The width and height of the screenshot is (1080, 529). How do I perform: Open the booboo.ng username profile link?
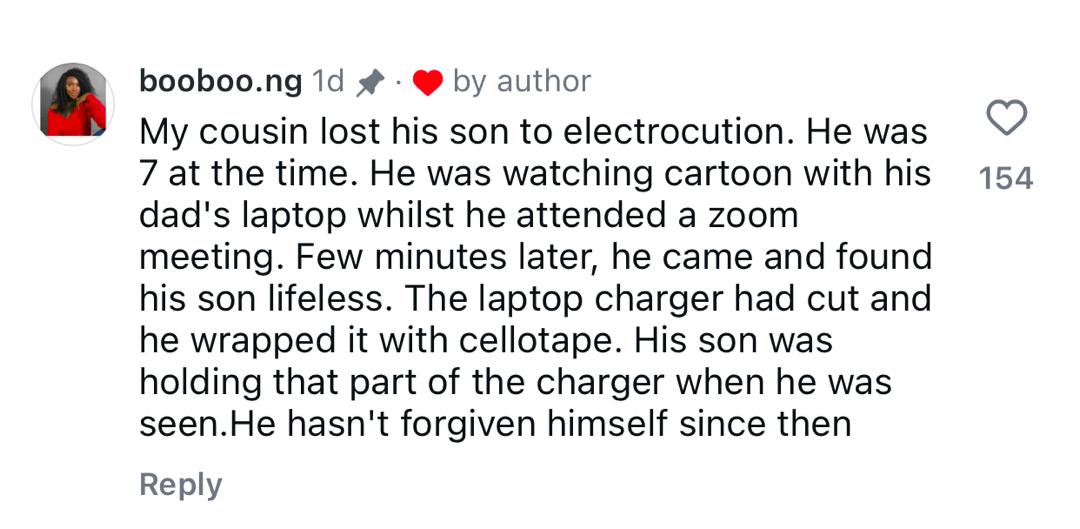220,81
